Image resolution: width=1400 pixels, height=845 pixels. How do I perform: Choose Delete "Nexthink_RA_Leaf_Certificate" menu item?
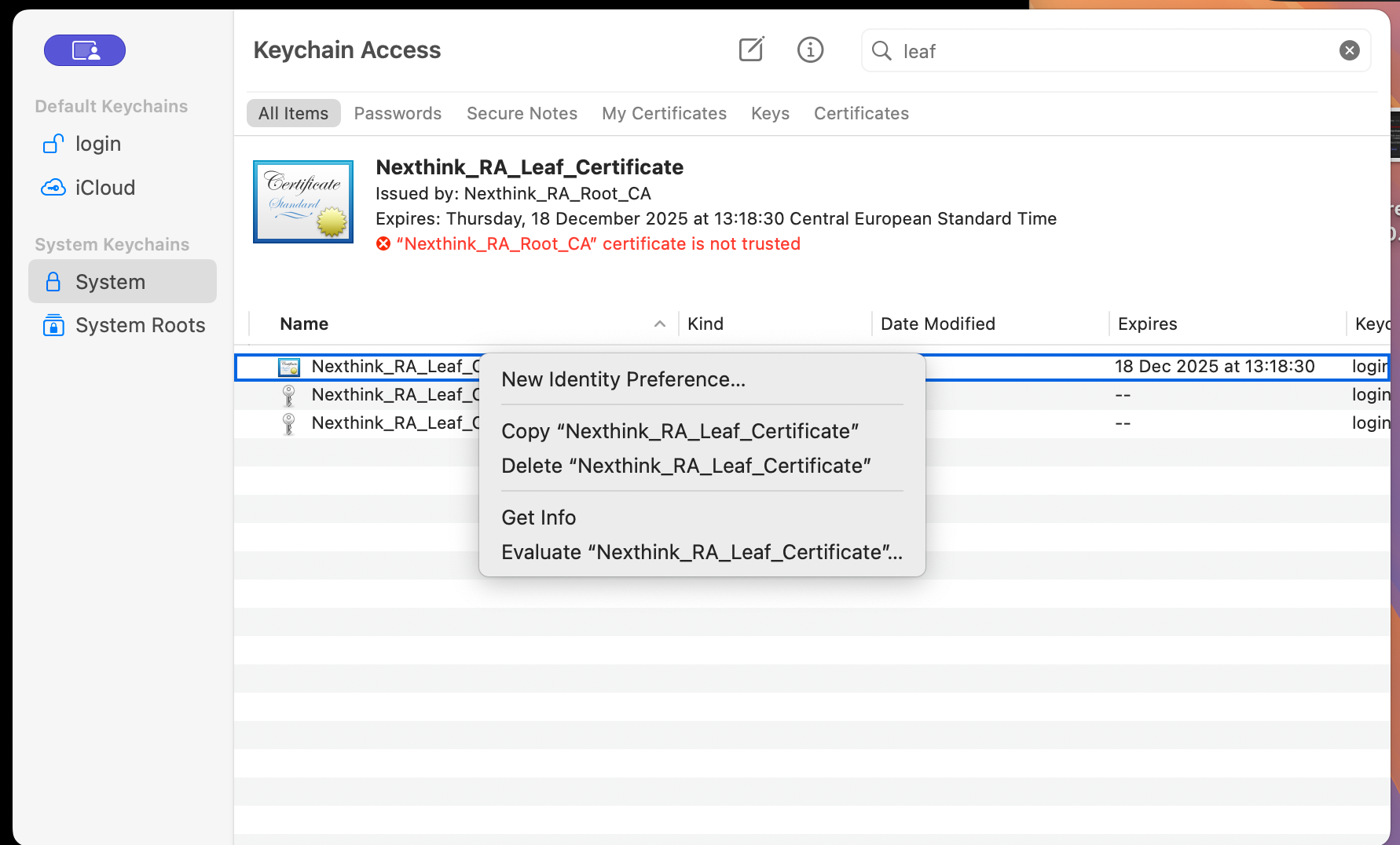click(x=686, y=466)
